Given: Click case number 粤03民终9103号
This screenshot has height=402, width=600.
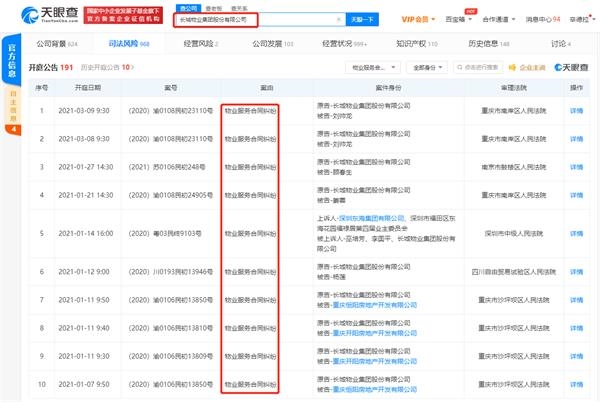Looking at the screenshot, I should (165, 233).
